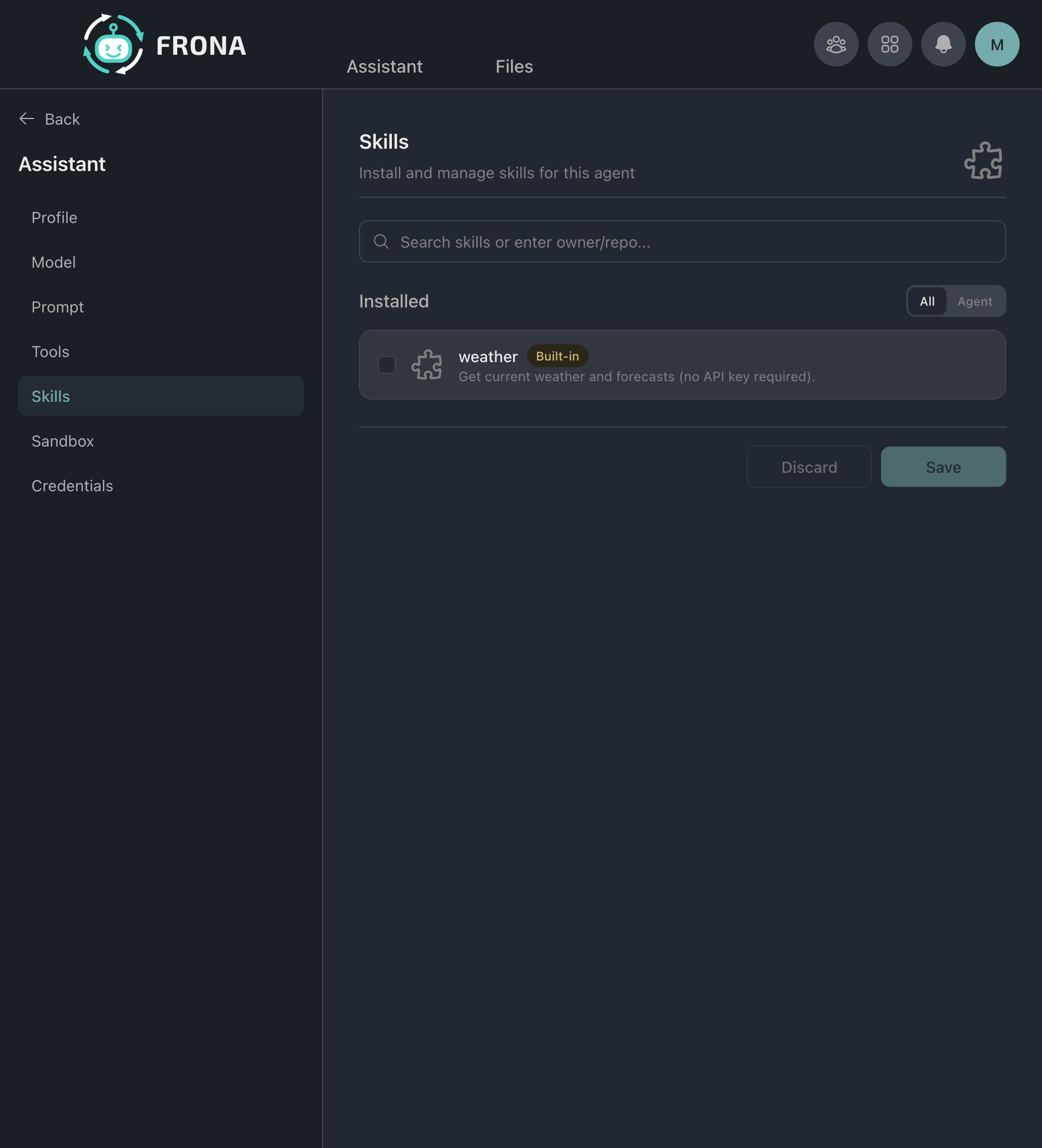Image resolution: width=1042 pixels, height=1148 pixels.
Task: Open the Sandbox section
Action: pyautogui.click(x=63, y=441)
